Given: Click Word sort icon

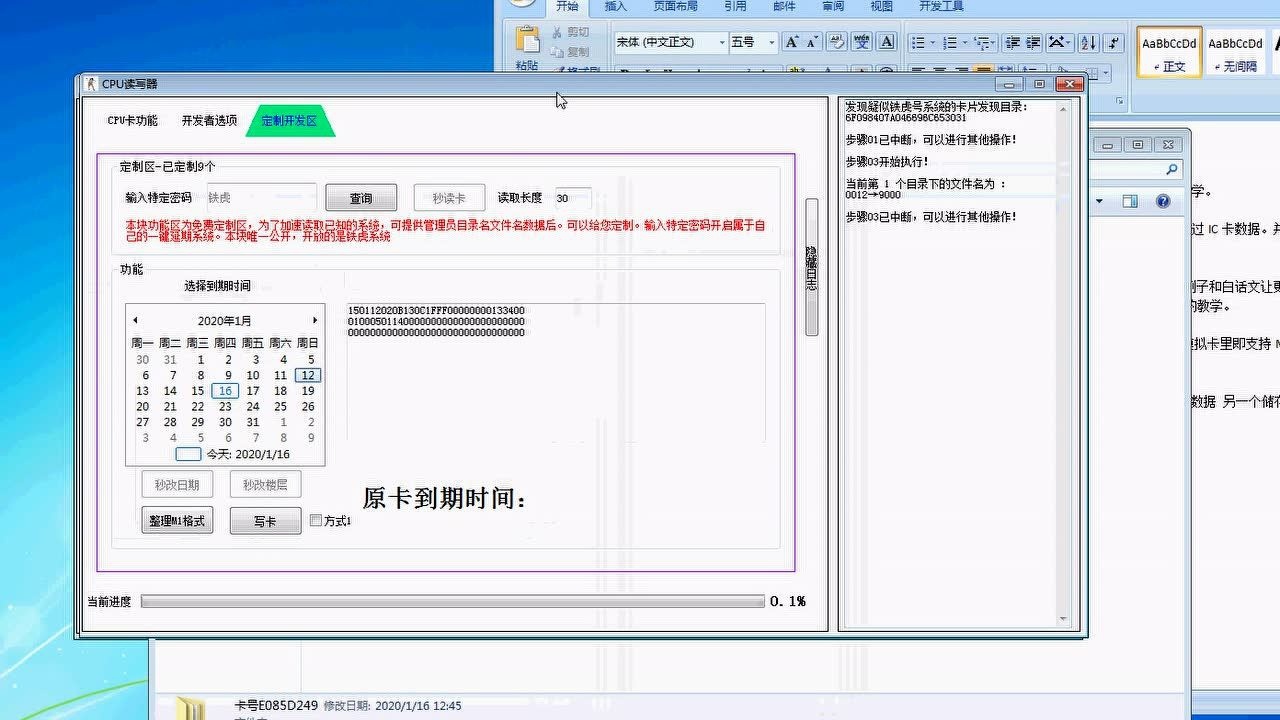Looking at the screenshot, I should tap(1089, 43).
